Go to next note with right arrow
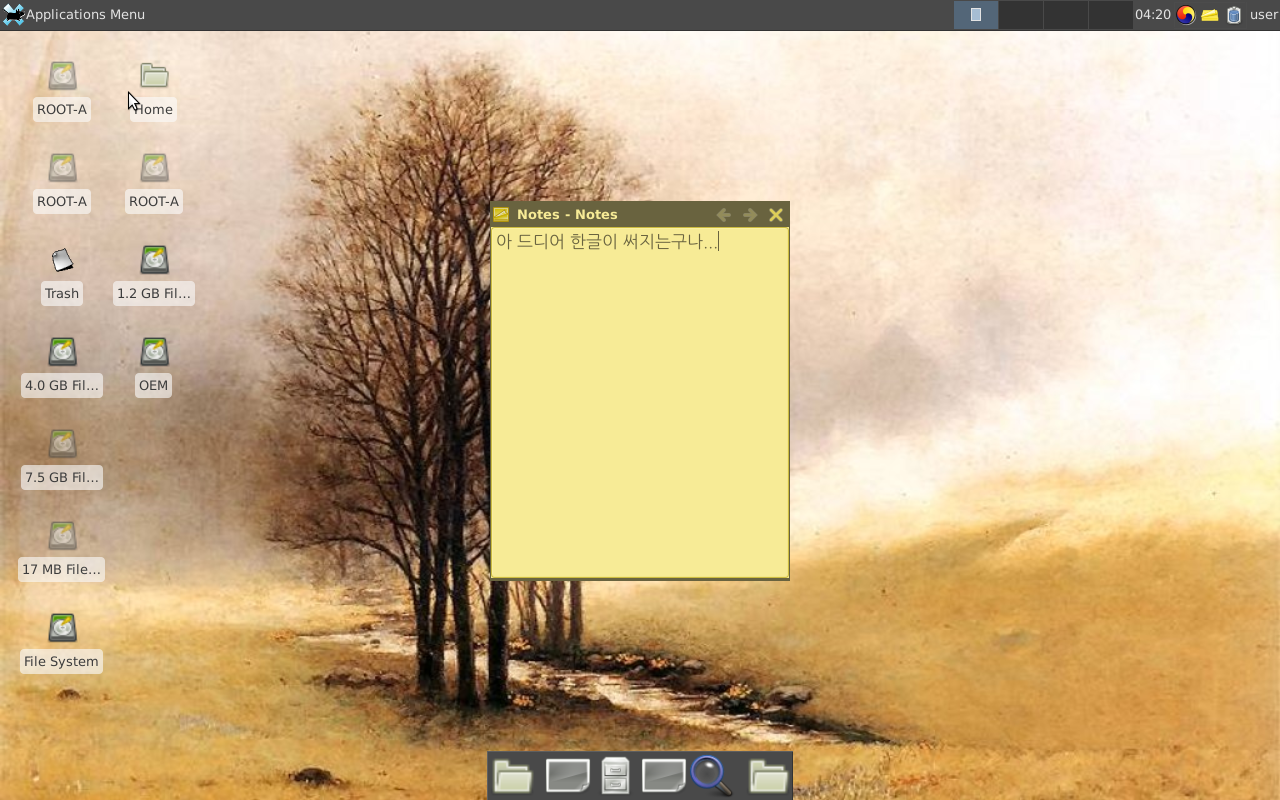1280x800 pixels. coord(750,215)
